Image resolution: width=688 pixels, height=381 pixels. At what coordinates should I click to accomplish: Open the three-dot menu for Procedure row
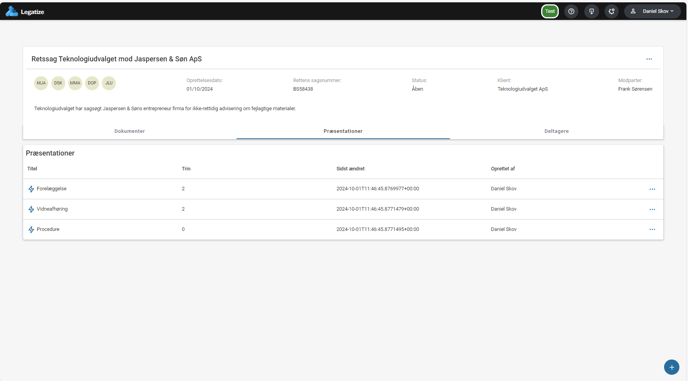click(652, 230)
